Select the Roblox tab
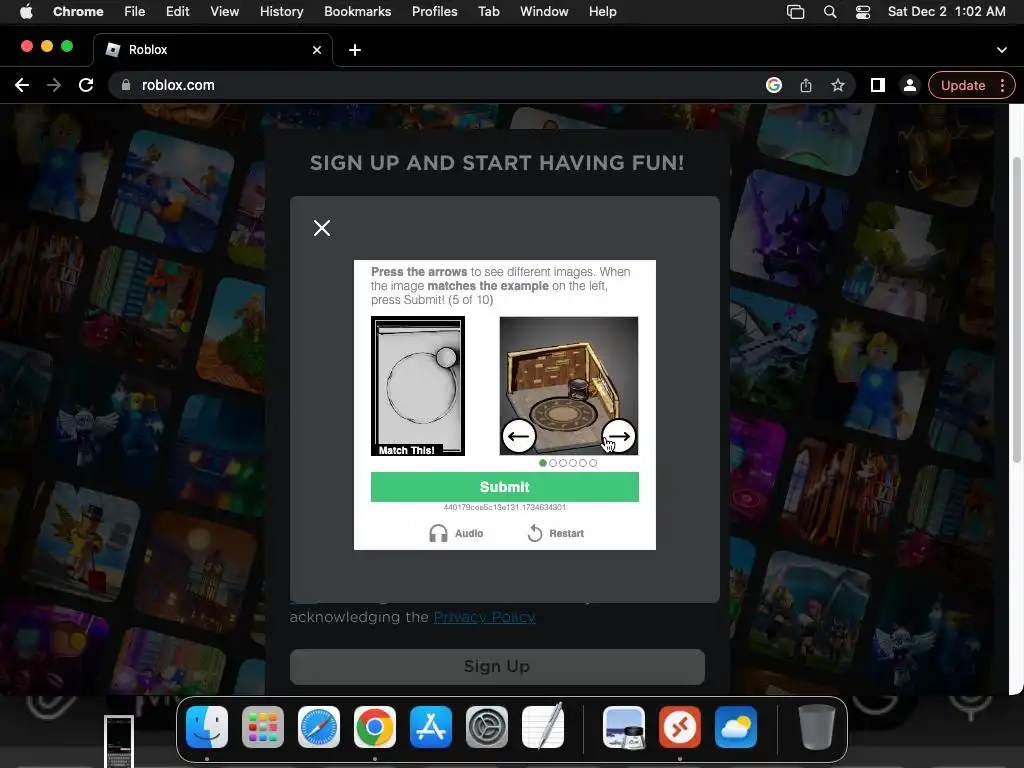This screenshot has width=1024, height=768. (x=213, y=50)
